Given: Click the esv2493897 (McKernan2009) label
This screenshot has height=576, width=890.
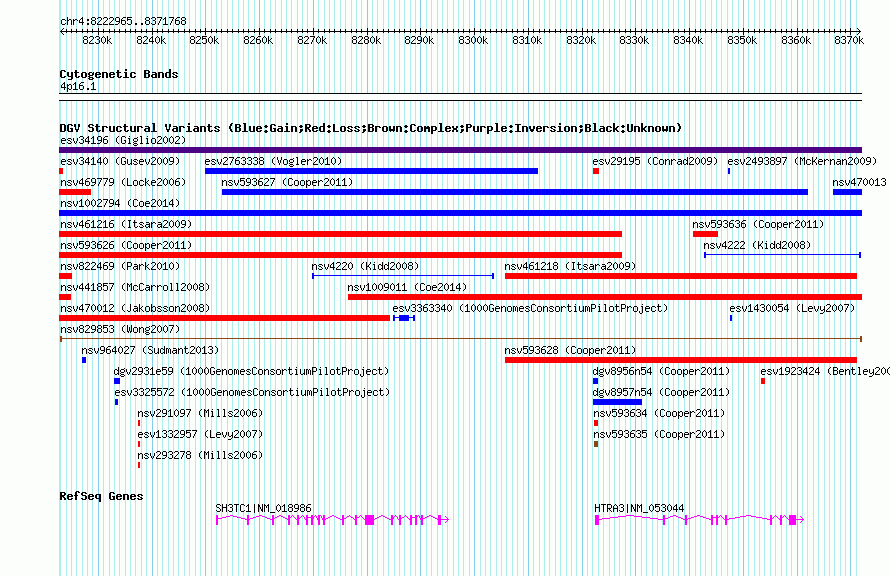Looking at the screenshot, I should click(x=802, y=161).
